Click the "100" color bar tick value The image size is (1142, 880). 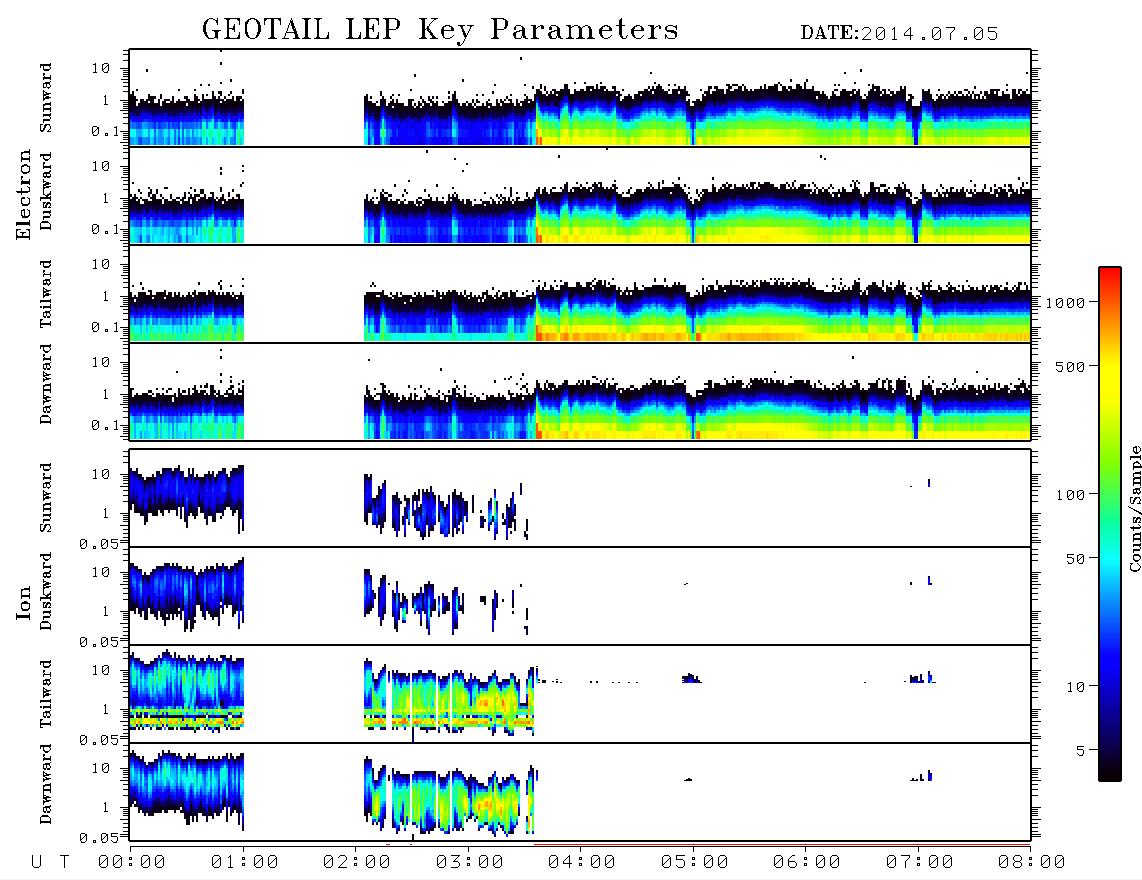(1070, 495)
